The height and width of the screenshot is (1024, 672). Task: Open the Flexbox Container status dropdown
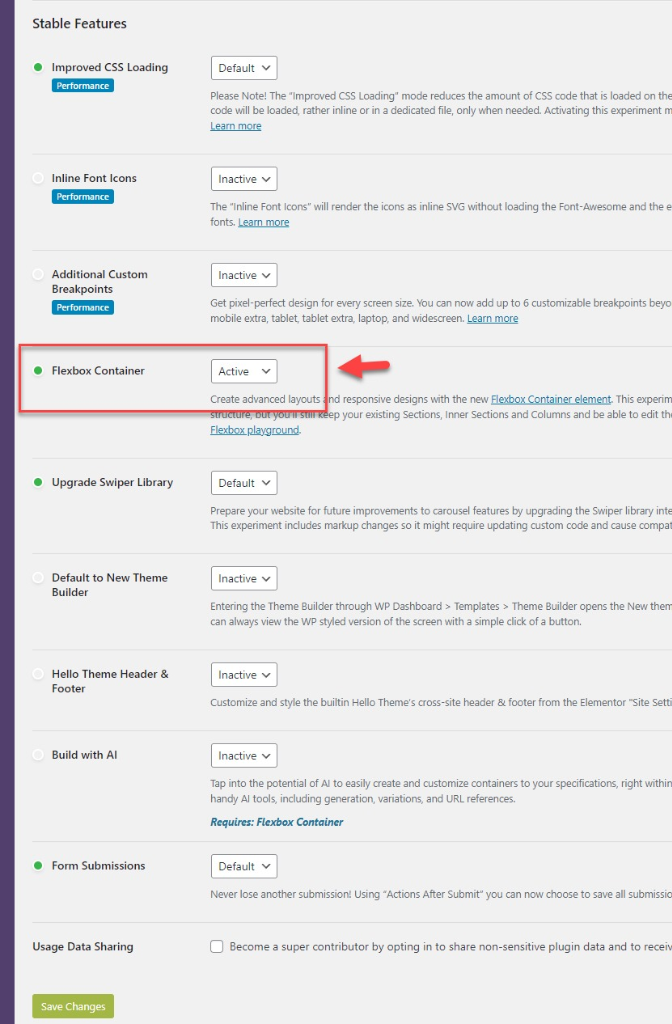(x=244, y=371)
